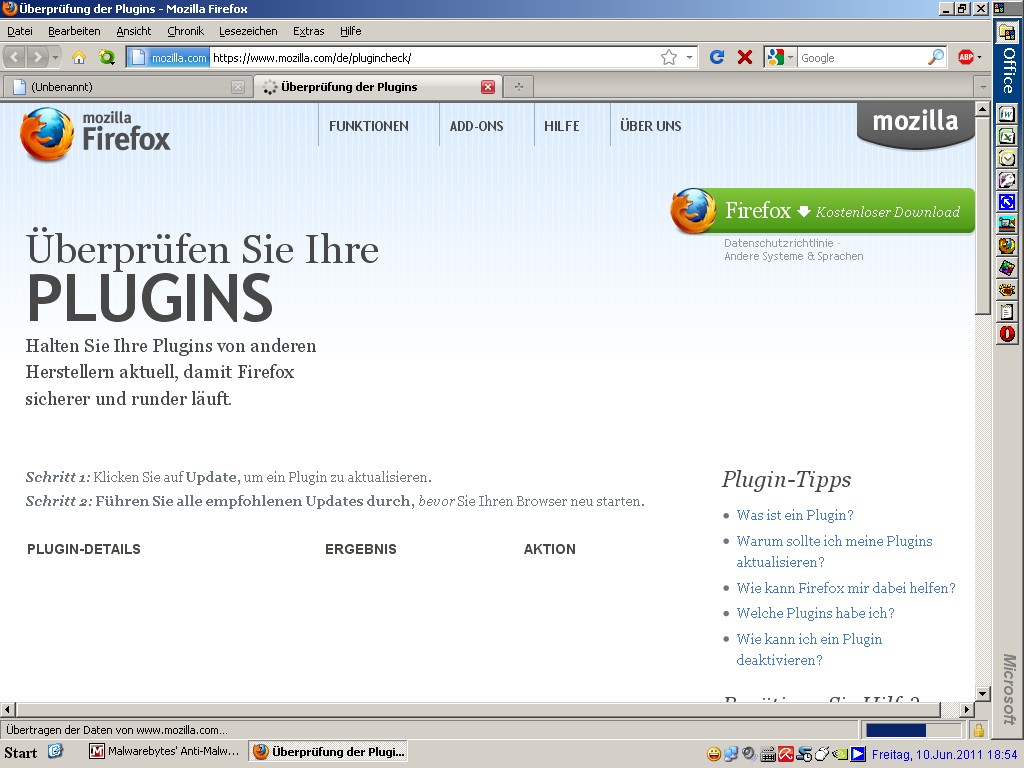Launch Access key icon in Office bar
Screen dimensions: 1024x768
[x=1006, y=180]
